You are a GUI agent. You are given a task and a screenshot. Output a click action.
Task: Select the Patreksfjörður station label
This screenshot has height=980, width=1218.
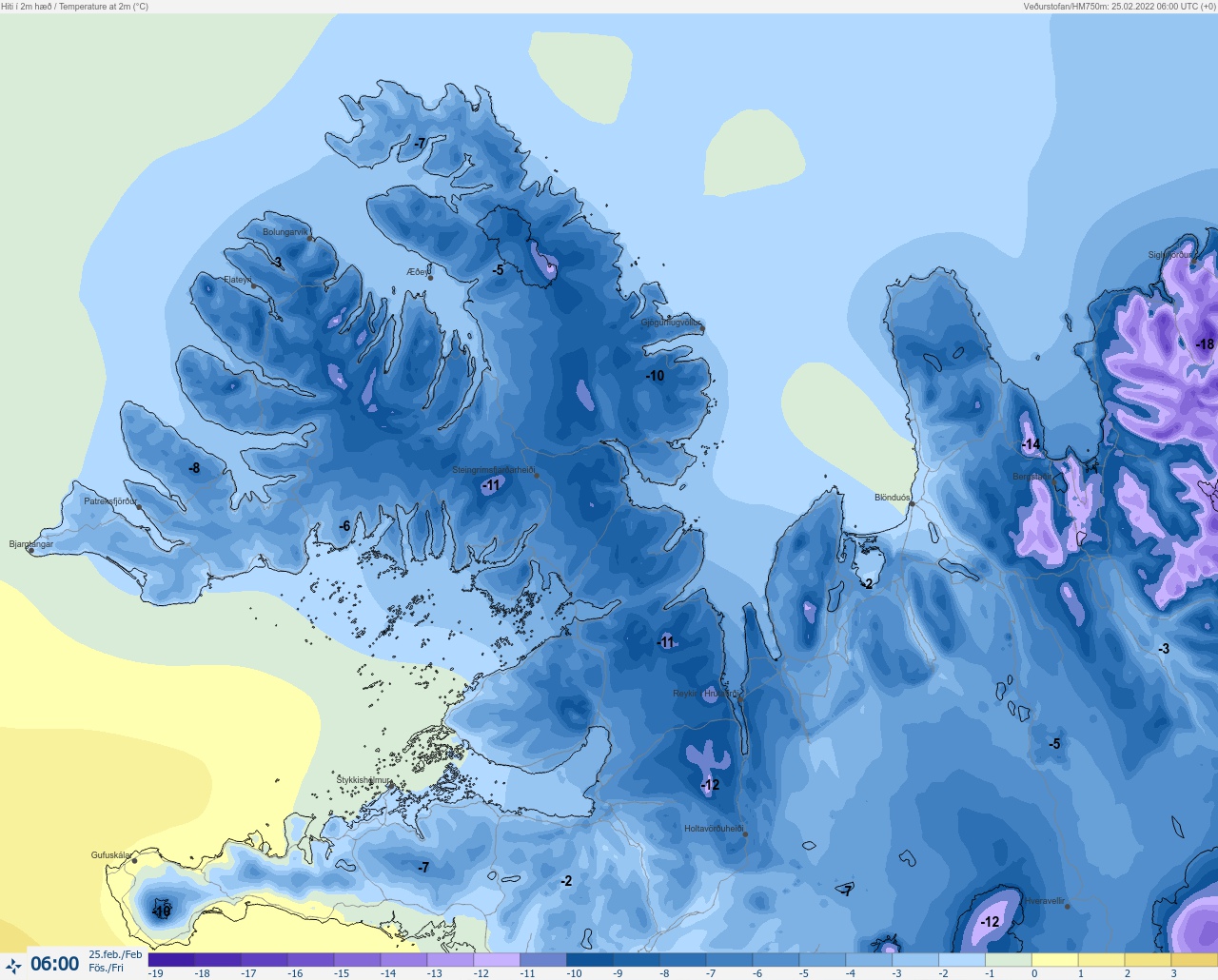click(x=110, y=501)
